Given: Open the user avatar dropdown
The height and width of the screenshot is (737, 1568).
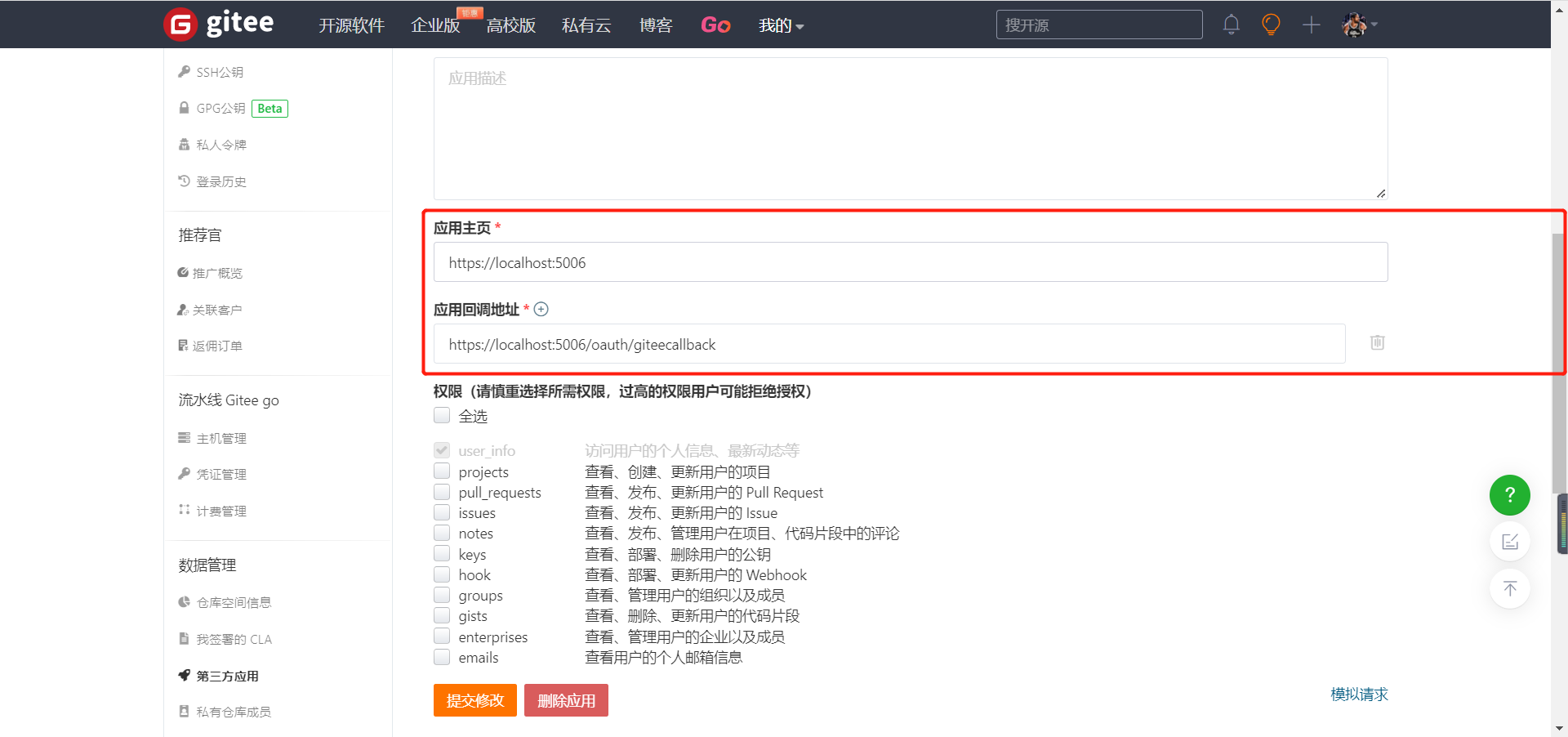Looking at the screenshot, I should 1359,25.
